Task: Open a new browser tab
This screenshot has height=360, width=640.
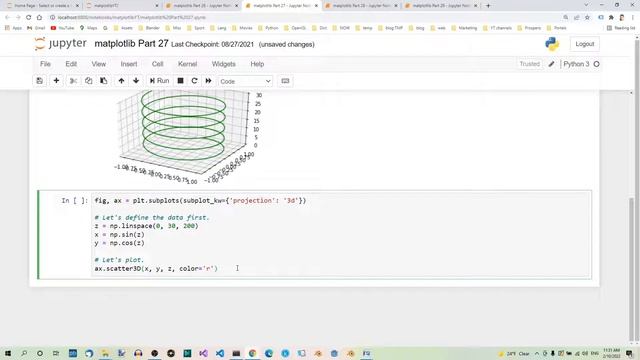Action: [x=488, y=6]
